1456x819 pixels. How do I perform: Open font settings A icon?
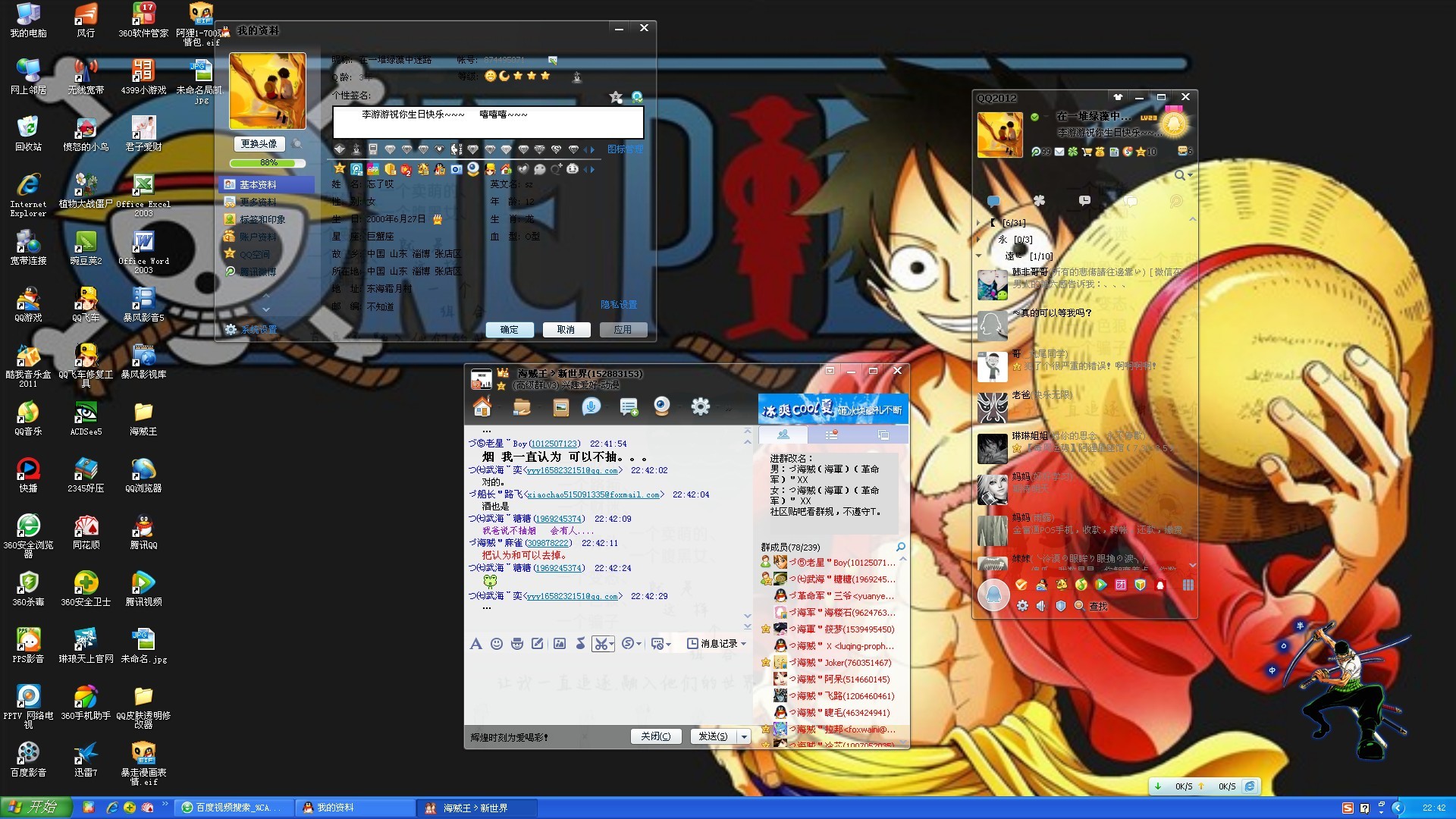click(475, 644)
